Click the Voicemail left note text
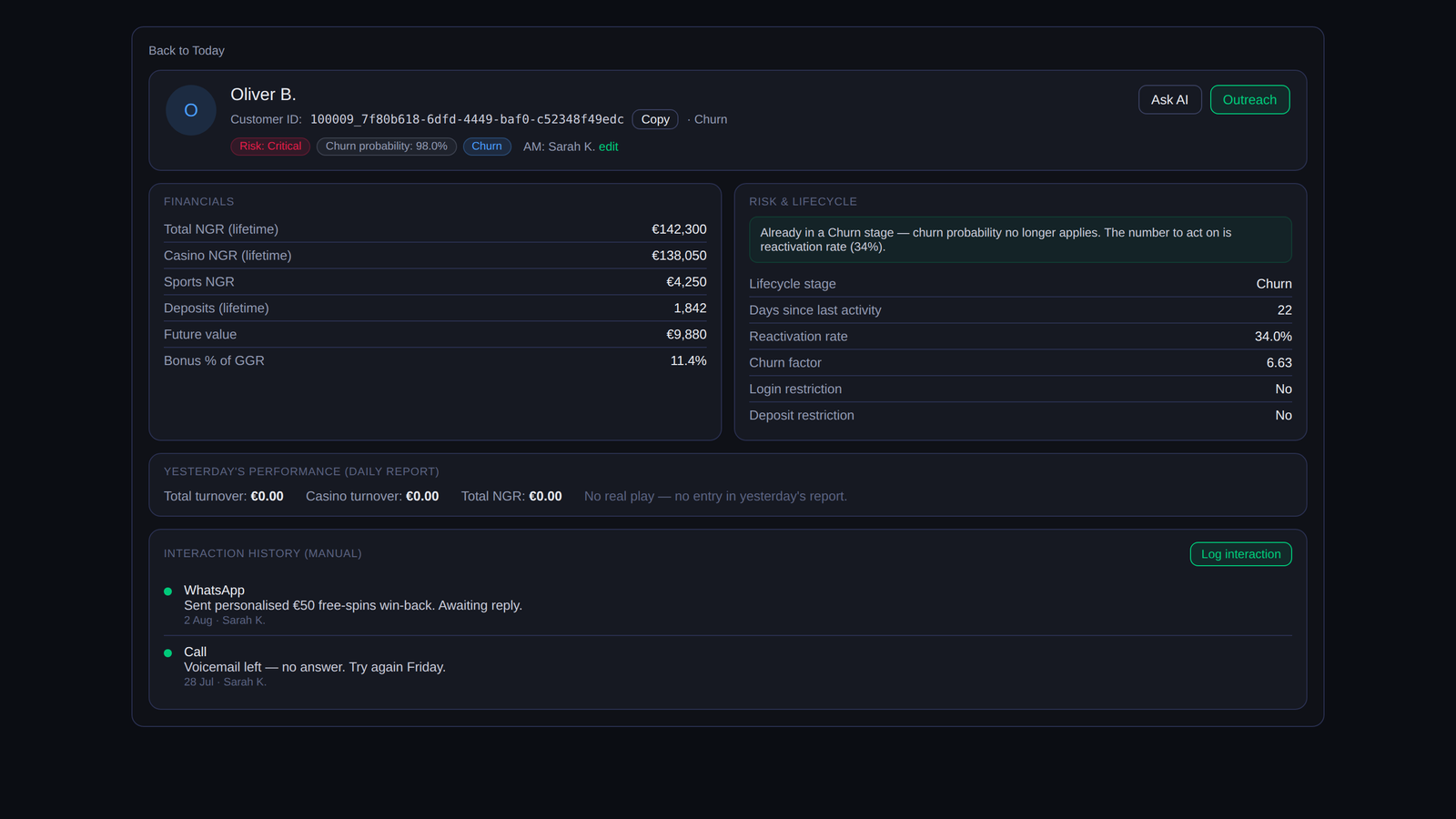Viewport: 1456px width, 819px height. coord(315,667)
